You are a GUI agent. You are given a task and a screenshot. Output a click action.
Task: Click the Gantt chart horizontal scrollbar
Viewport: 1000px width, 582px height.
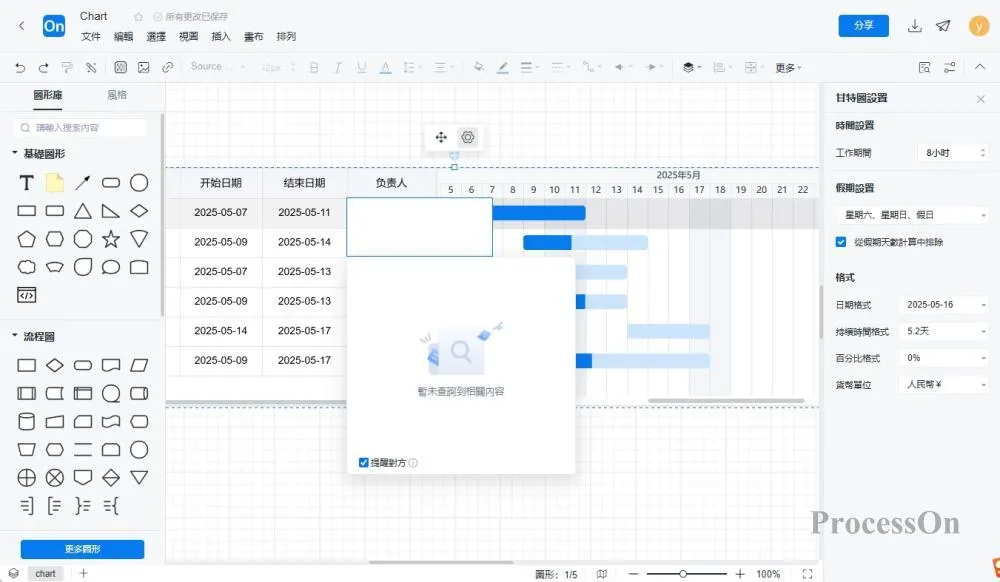[x=726, y=401]
